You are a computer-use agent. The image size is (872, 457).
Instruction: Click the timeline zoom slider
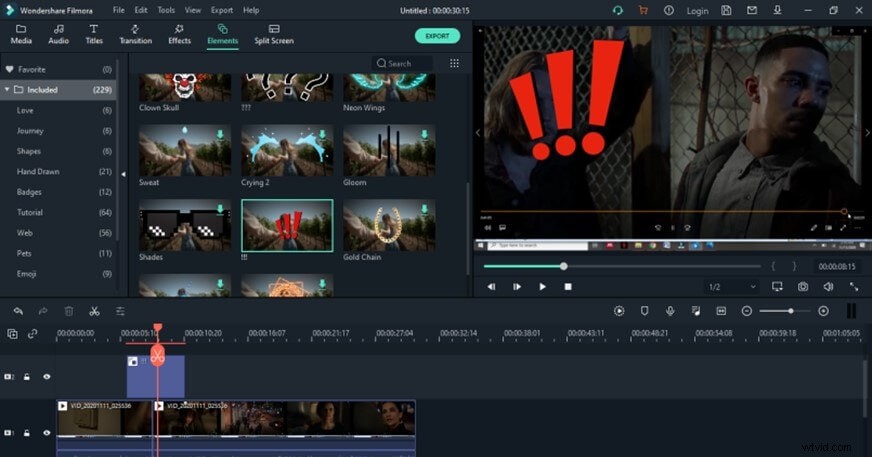coord(789,311)
